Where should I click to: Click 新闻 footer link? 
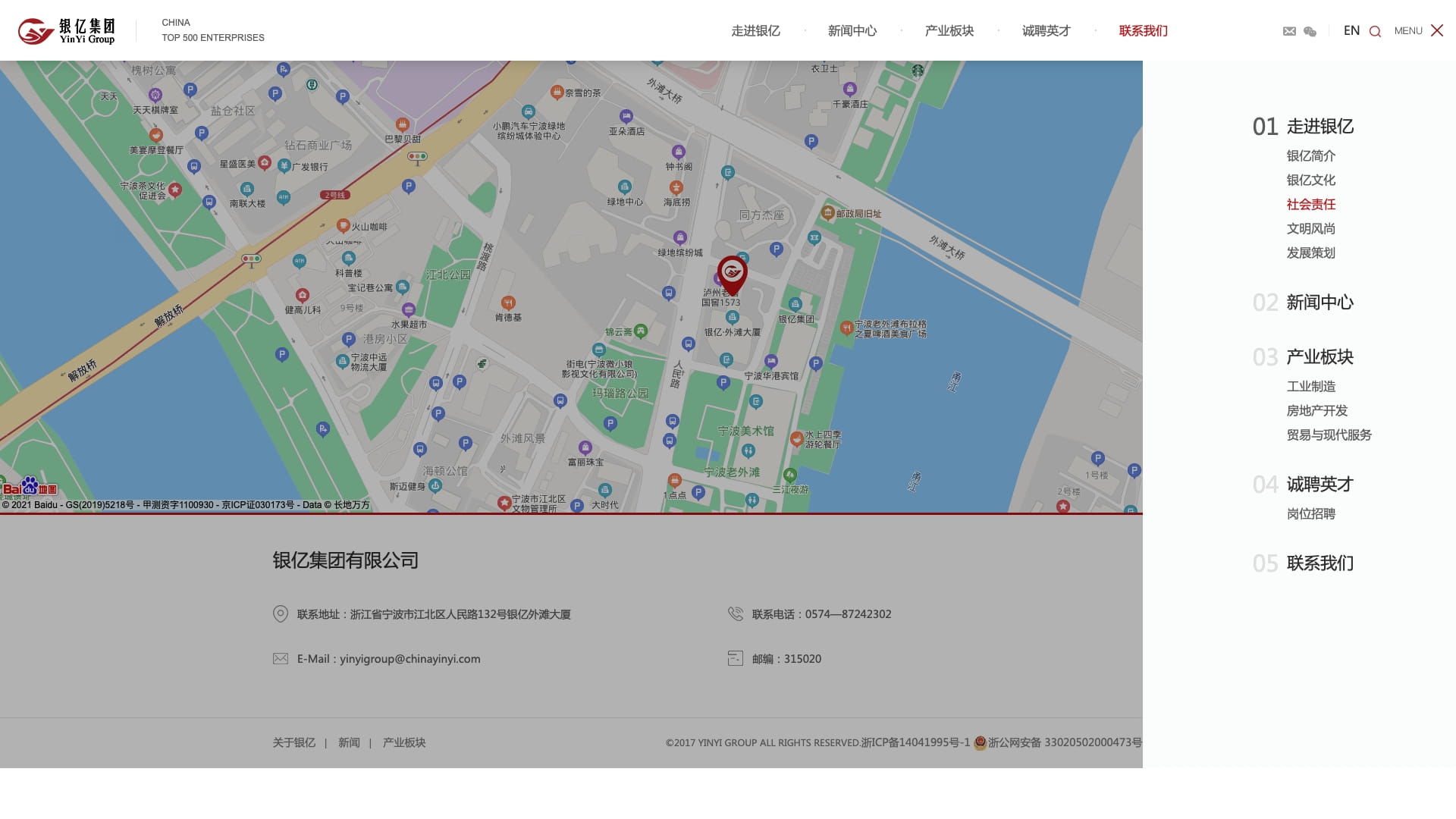click(349, 742)
